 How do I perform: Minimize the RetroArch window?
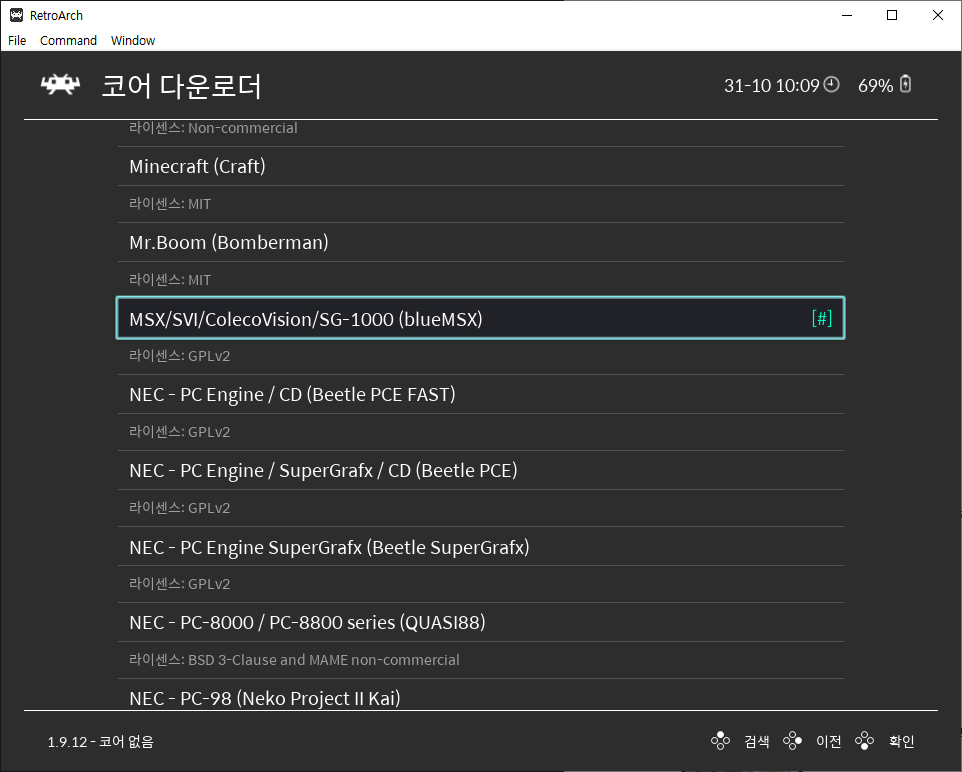(847, 15)
